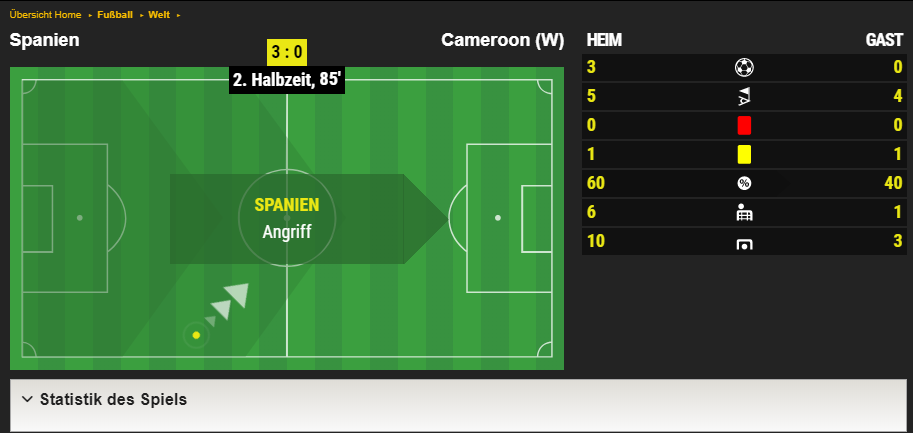Click the ball possession percent icon
The image size is (913, 433).
744,183
